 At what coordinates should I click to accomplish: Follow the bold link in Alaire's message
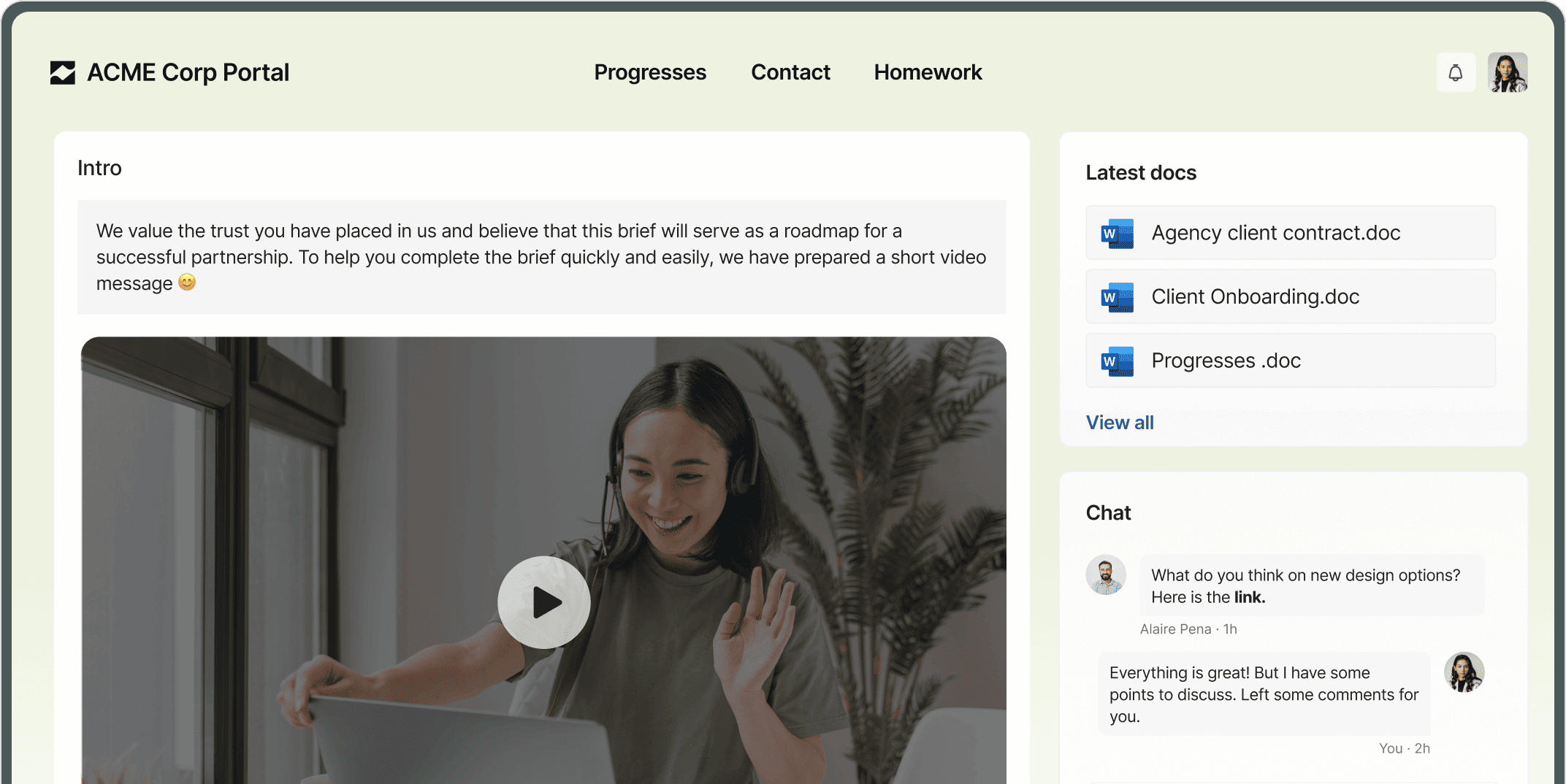[x=1249, y=597]
